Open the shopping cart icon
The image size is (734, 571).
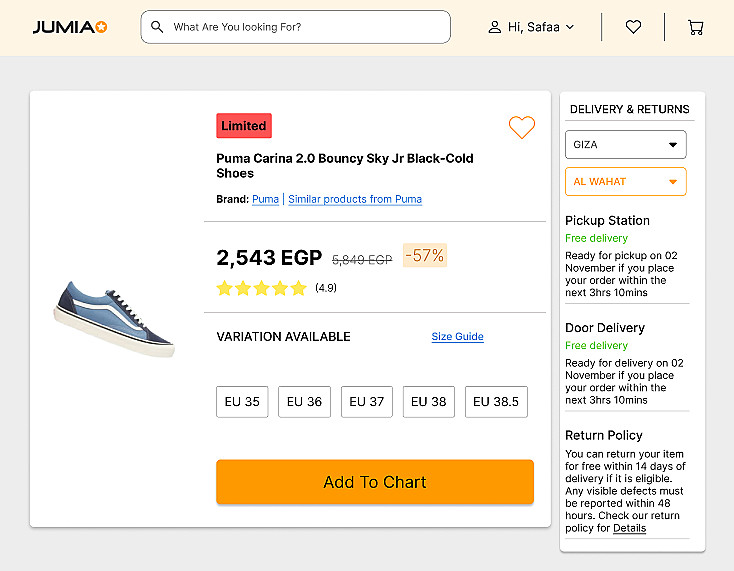pyautogui.click(x=695, y=27)
